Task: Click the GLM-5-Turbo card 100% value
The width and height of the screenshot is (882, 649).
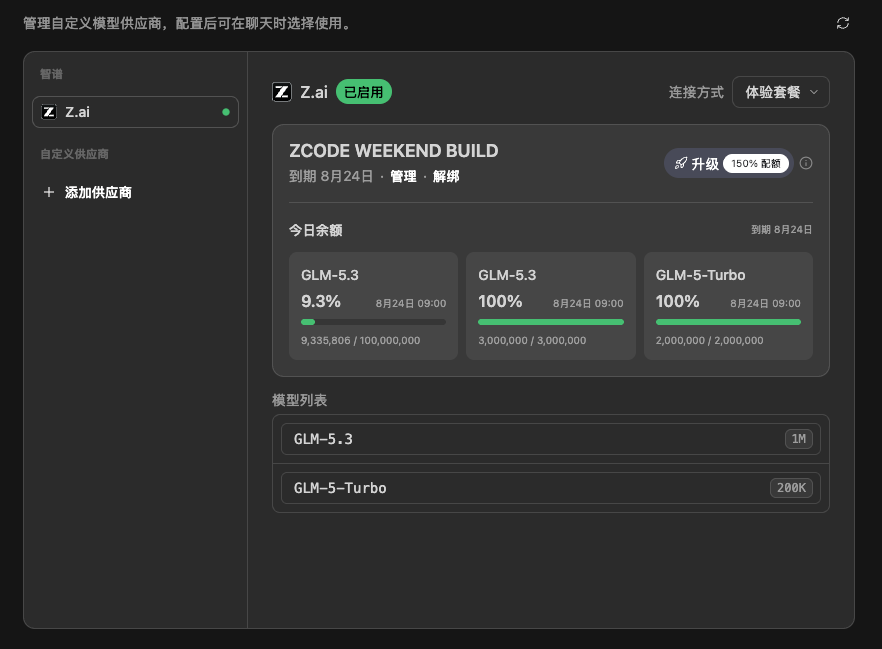Action: (x=677, y=301)
